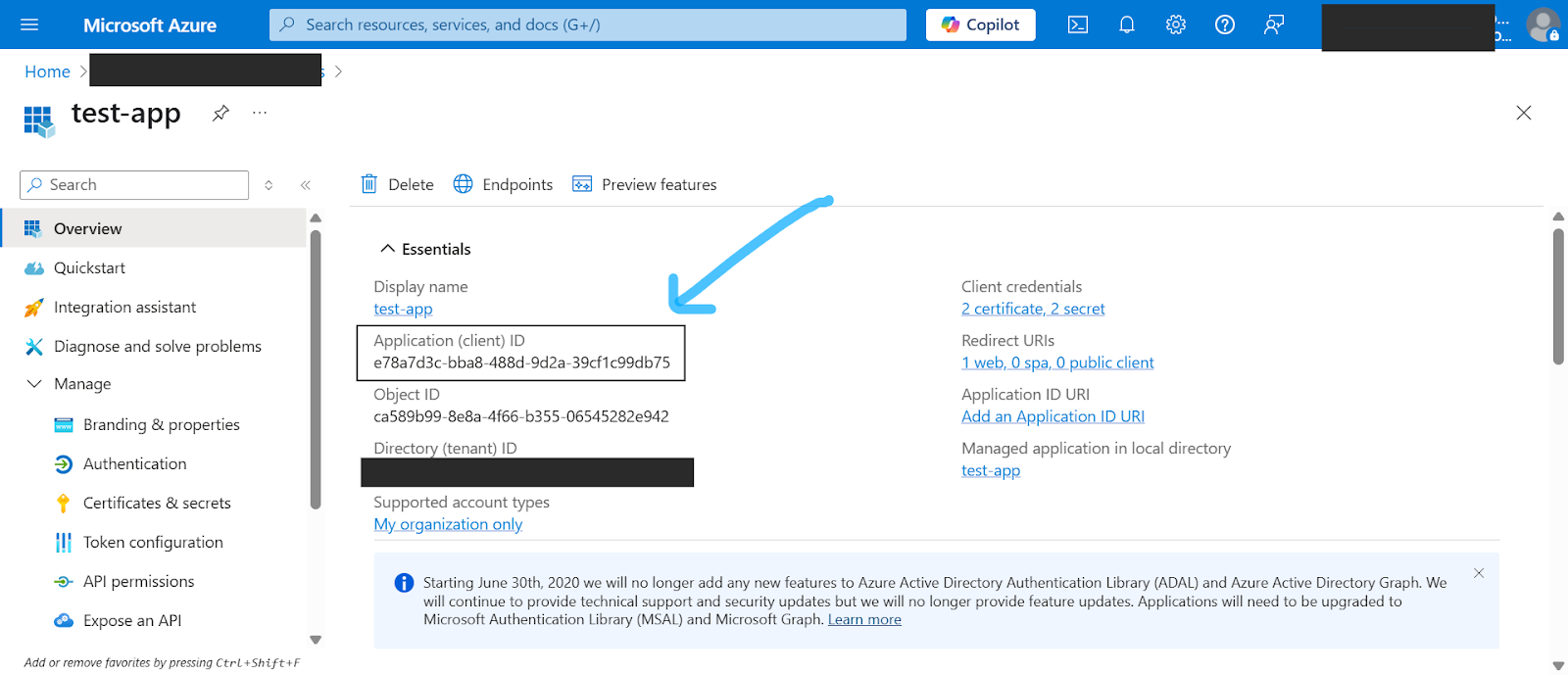1568x675 pixels.
Task: Collapse the Manage group in sidebar
Action: point(69,384)
